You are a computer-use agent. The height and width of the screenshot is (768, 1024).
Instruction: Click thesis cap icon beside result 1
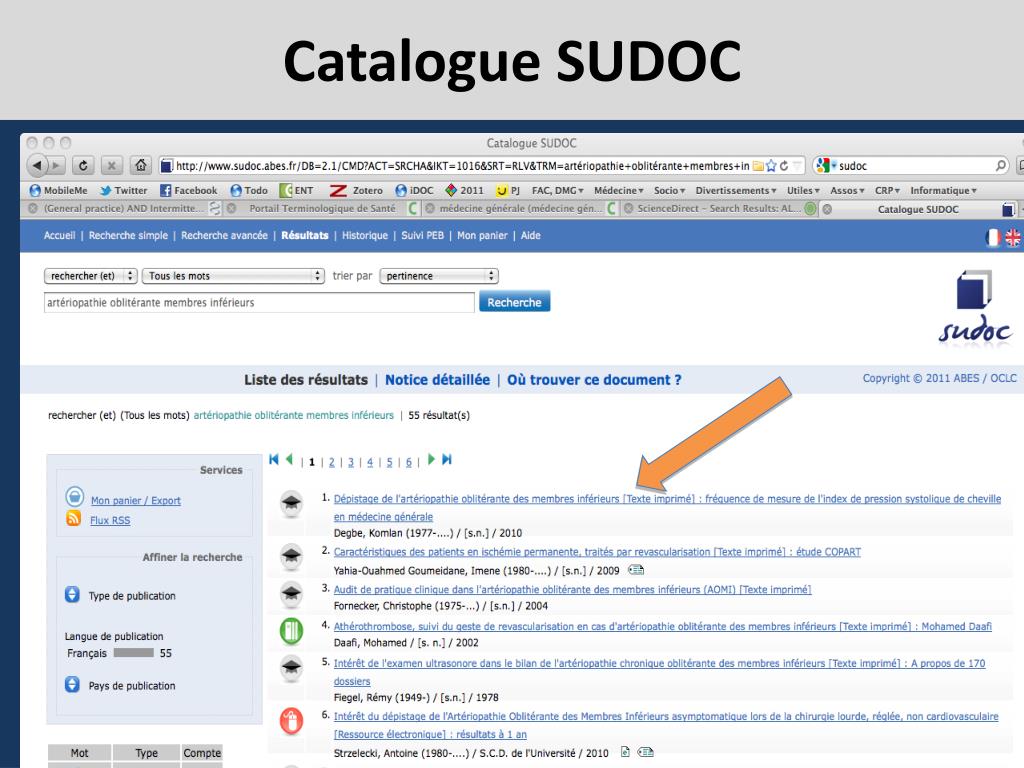click(x=291, y=504)
